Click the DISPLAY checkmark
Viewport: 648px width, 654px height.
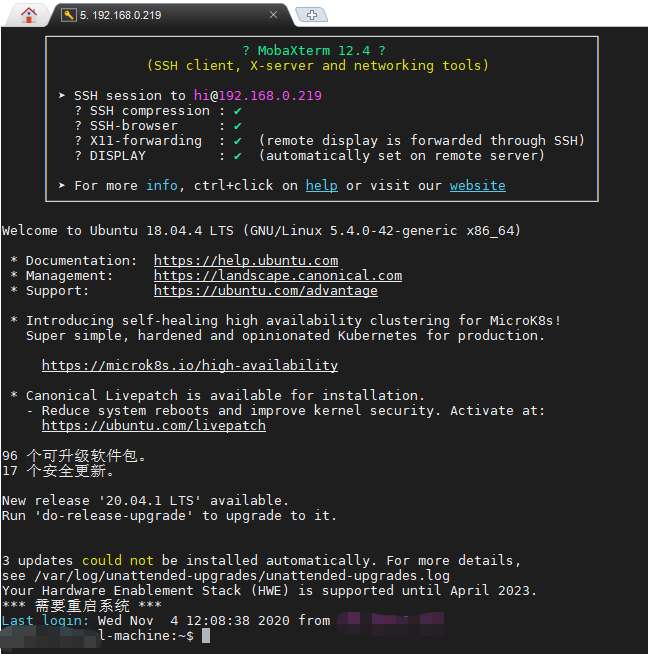pos(238,156)
